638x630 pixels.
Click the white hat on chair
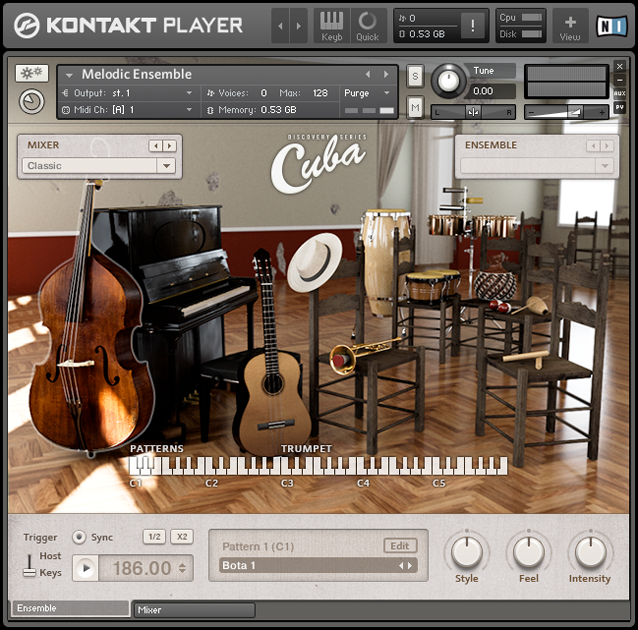tap(314, 261)
